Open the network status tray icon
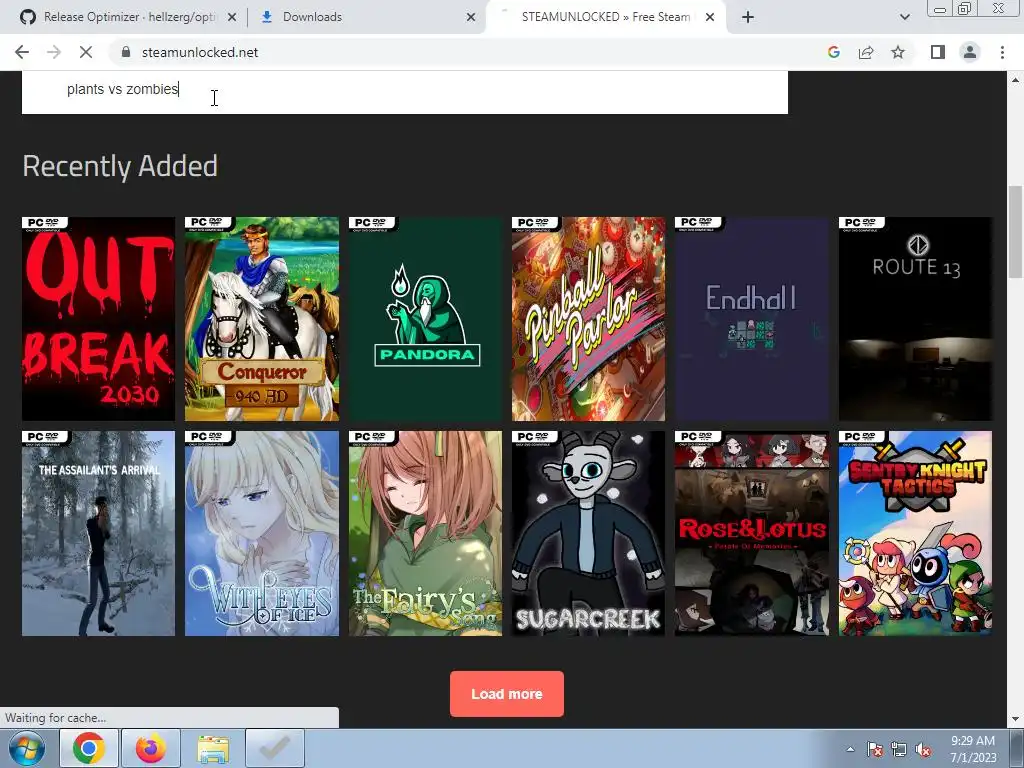The width and height of the screenshot is (1024, 768). click(x=899, y=749)
